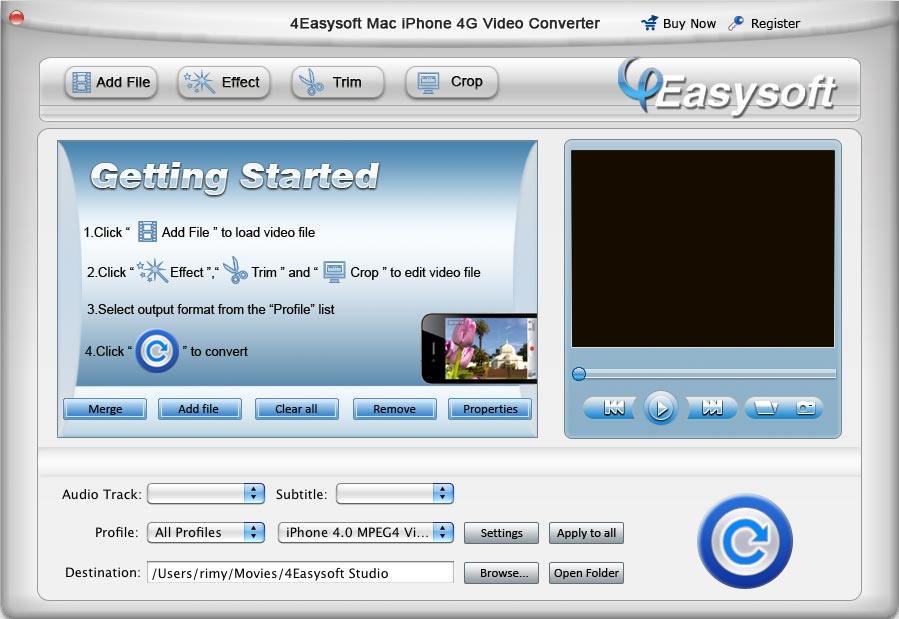
Task: Skip to next clip in preview
Action: pos(711,408)
